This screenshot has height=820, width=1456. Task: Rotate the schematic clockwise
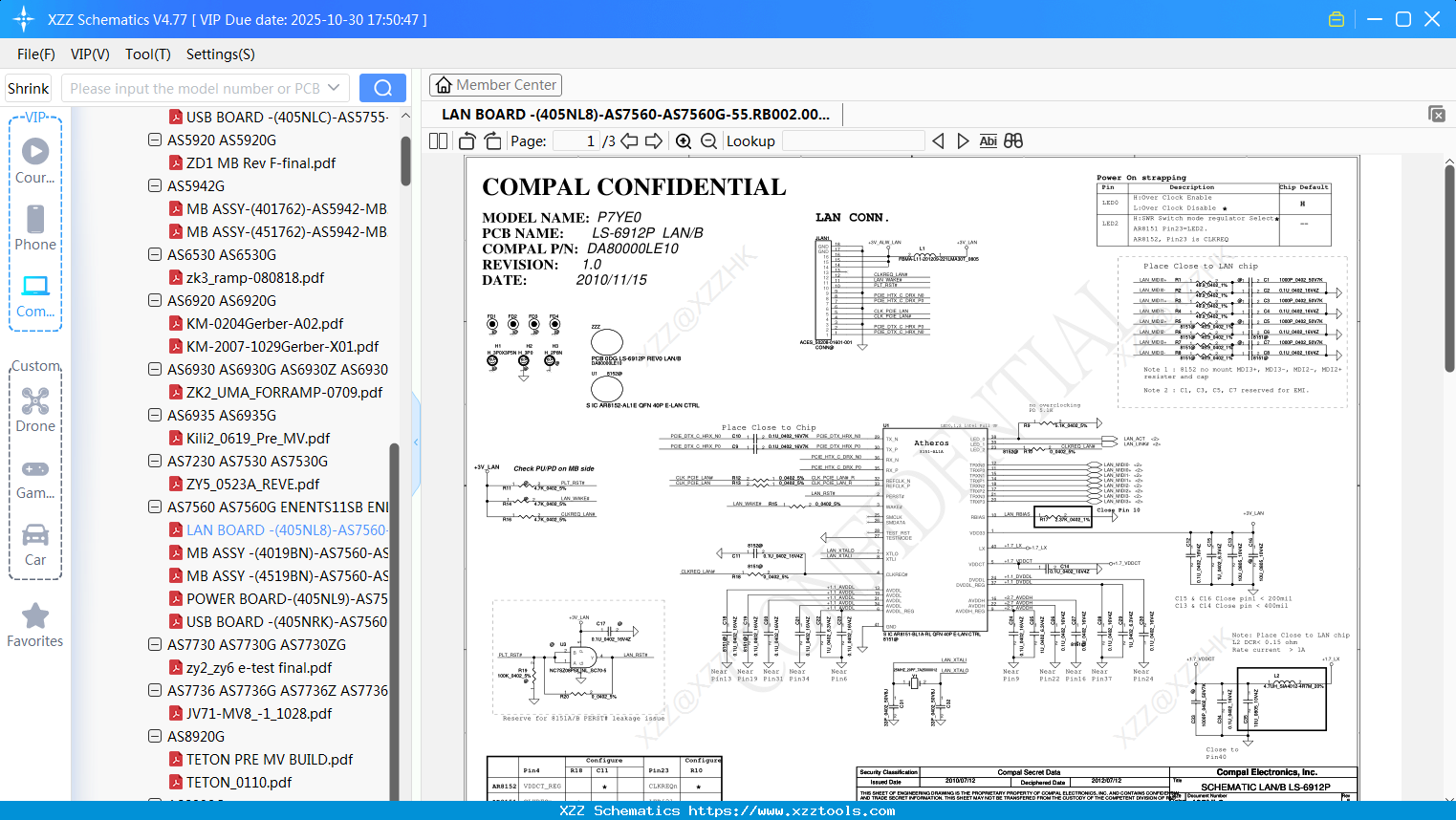tap(492, 140)
